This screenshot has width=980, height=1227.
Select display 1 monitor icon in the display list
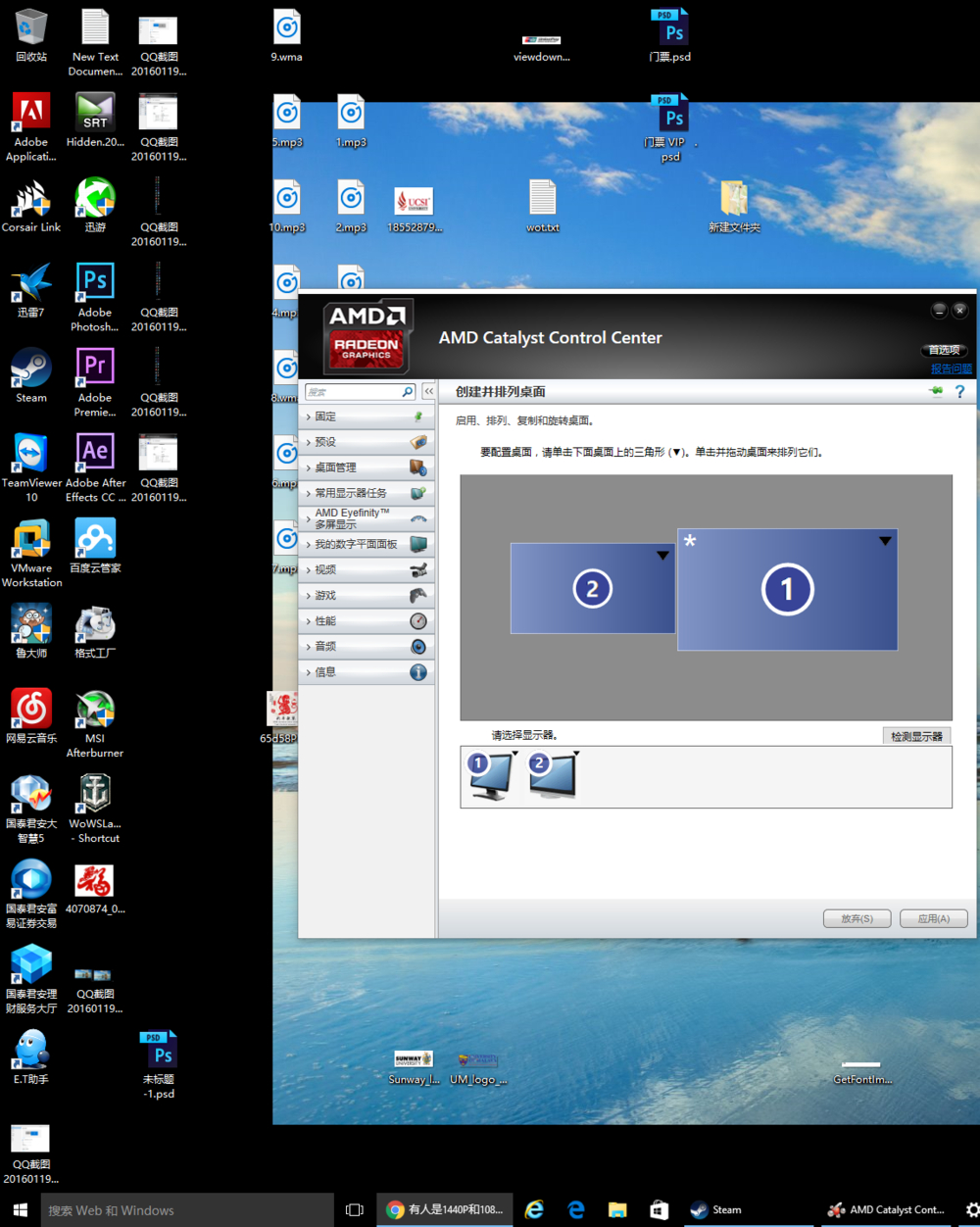pyautogui.click(x=491, y=776)
